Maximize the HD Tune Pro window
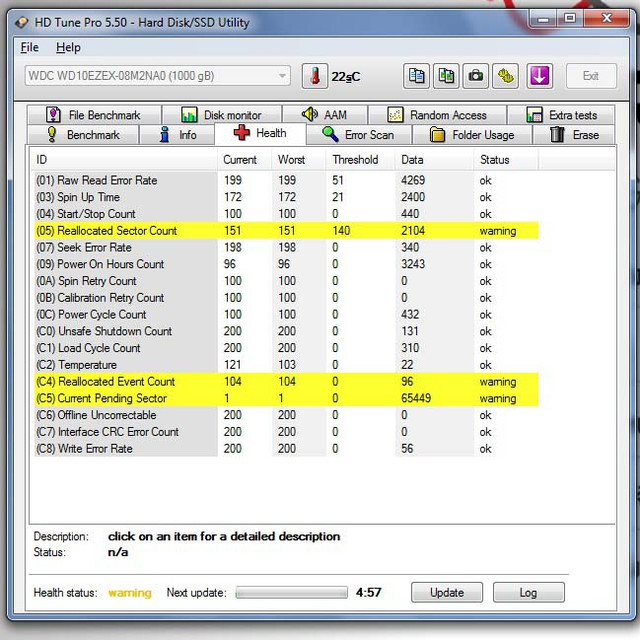 570,19
